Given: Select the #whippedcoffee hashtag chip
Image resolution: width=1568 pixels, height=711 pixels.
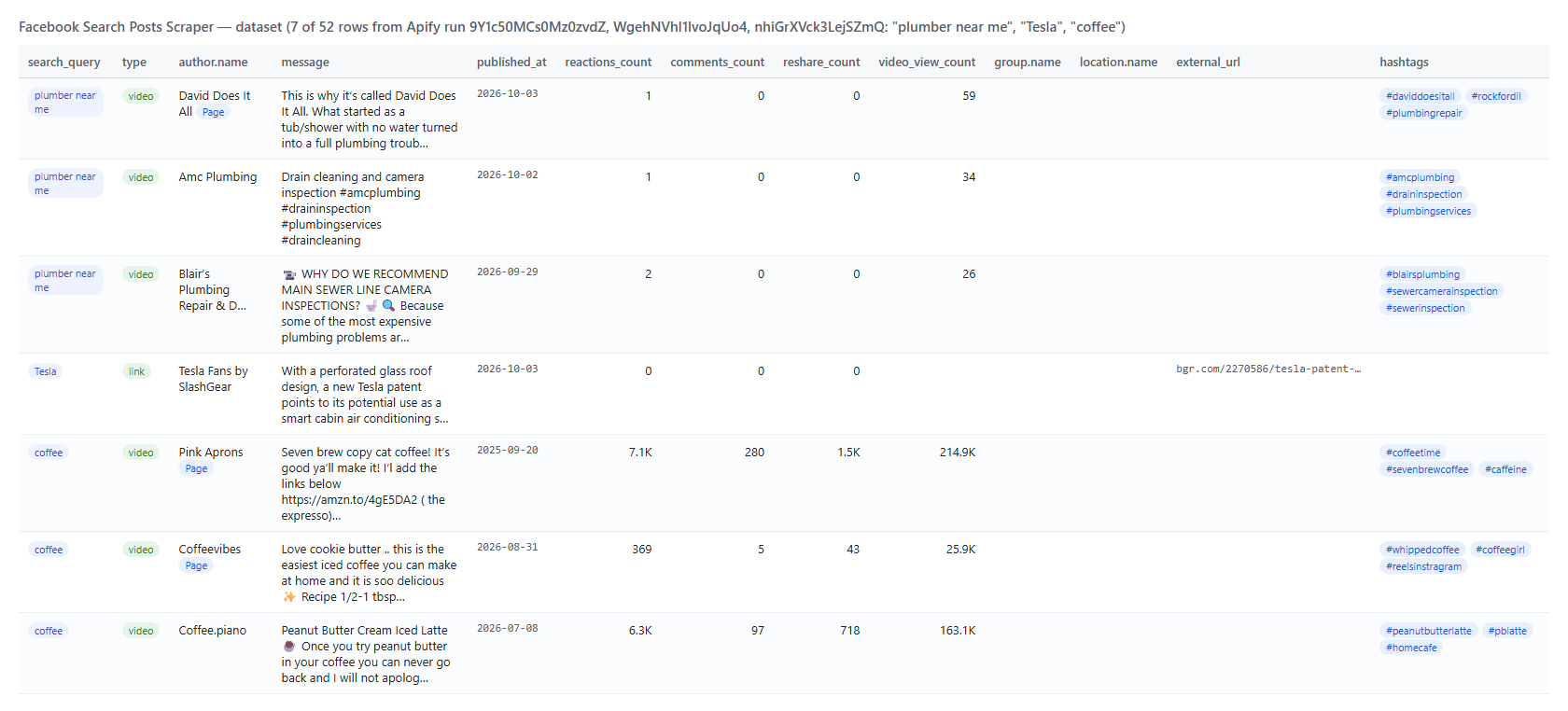Looking at the screenshot, I should pos(1422,550).
